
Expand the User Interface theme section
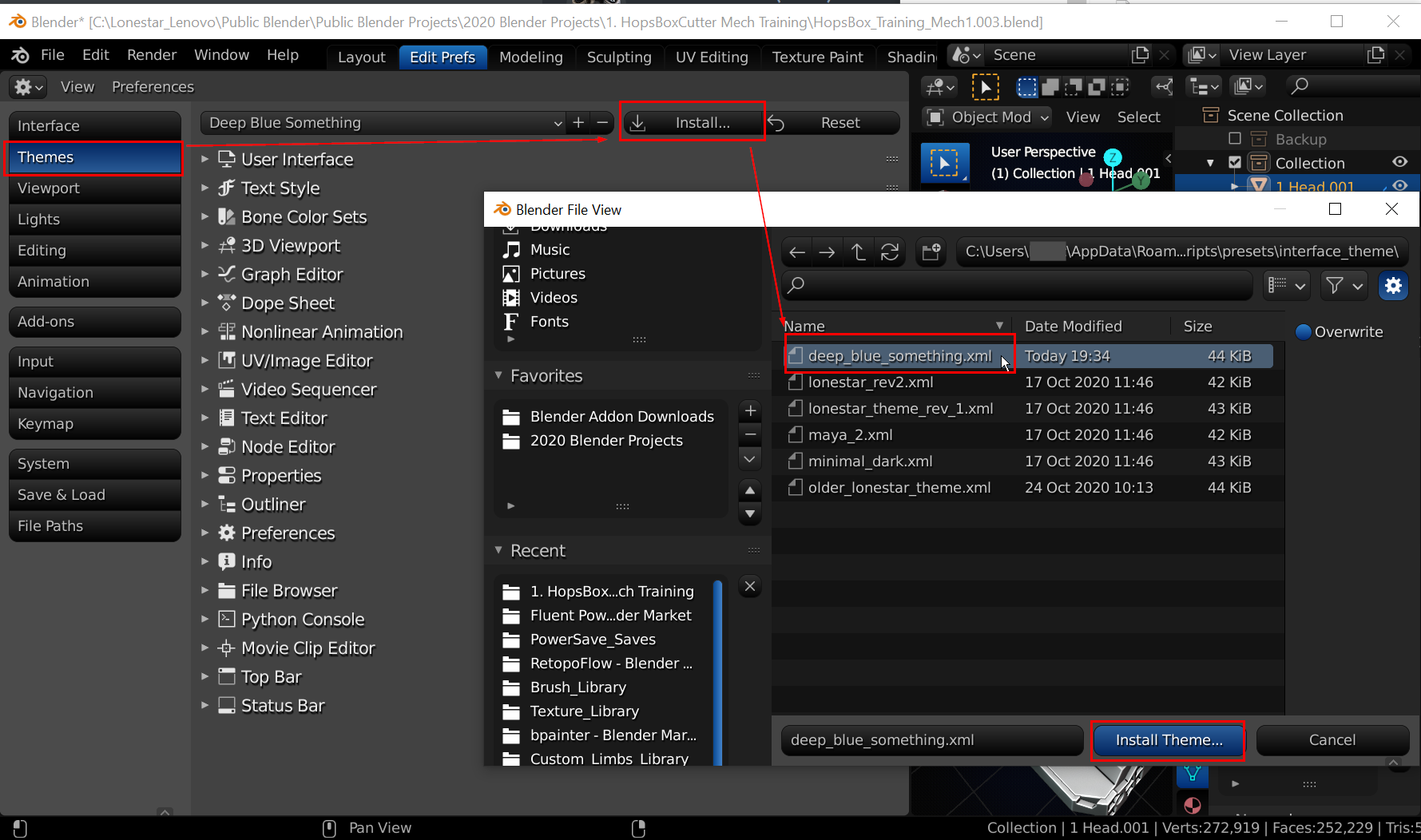click(x=204, y=160)
